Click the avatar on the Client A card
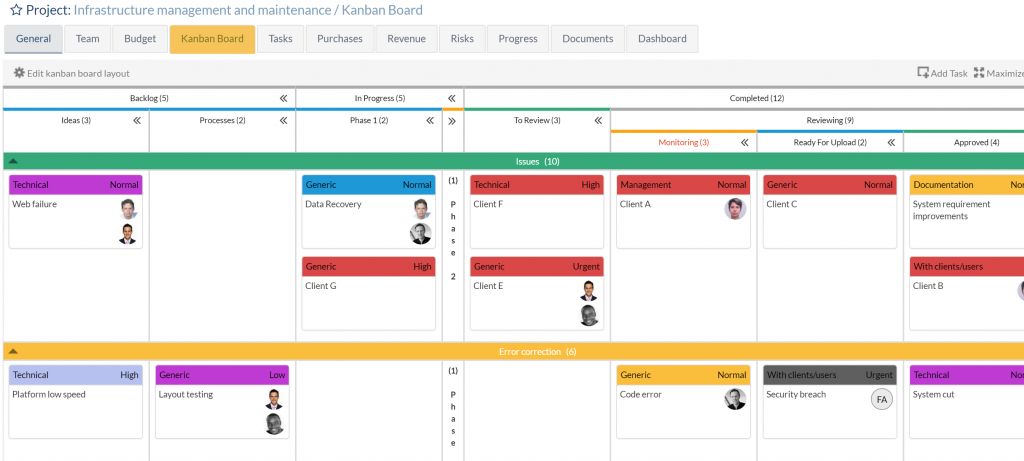The height and width of the screenshot is (461, 1024). click(x=735, y=209)
